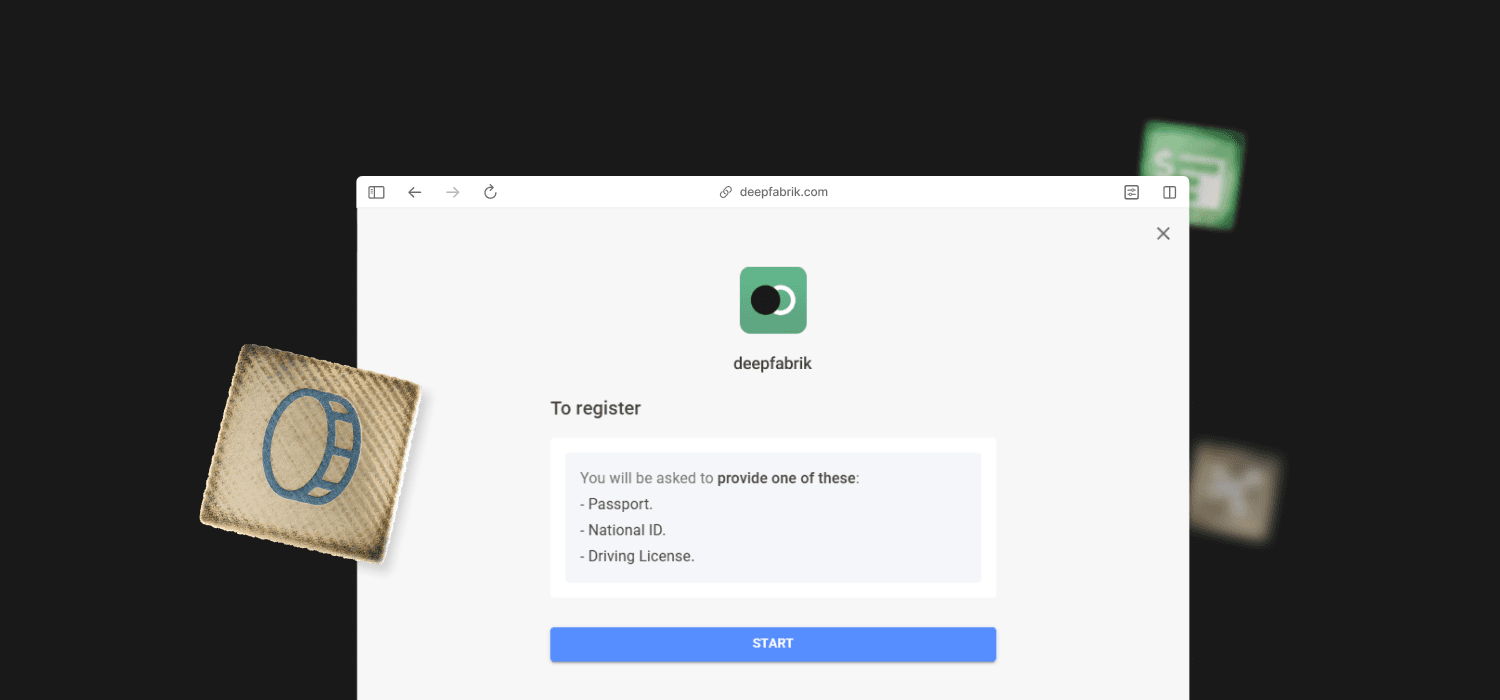
Task: Click the deepfabrik.com address bar
Action: [x=783, y=191]
